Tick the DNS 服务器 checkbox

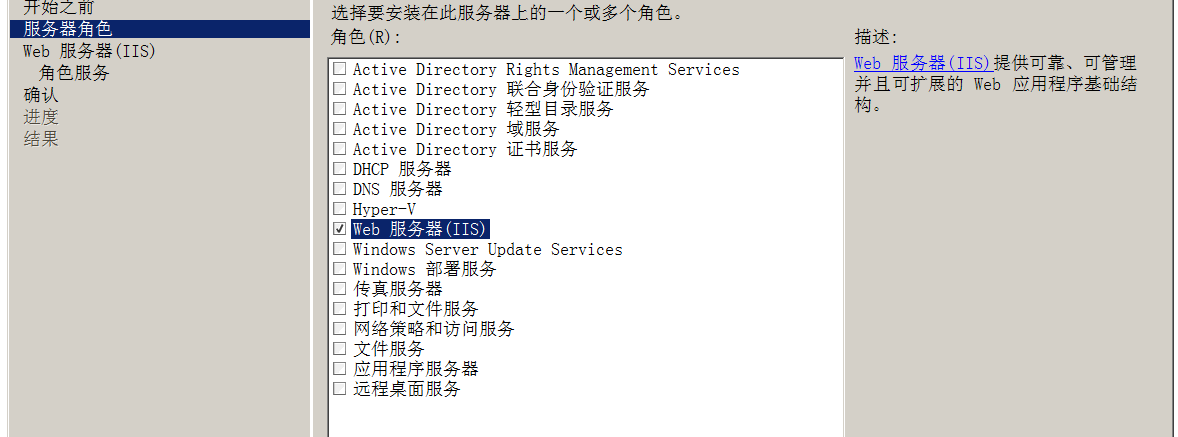pos(340,188)
